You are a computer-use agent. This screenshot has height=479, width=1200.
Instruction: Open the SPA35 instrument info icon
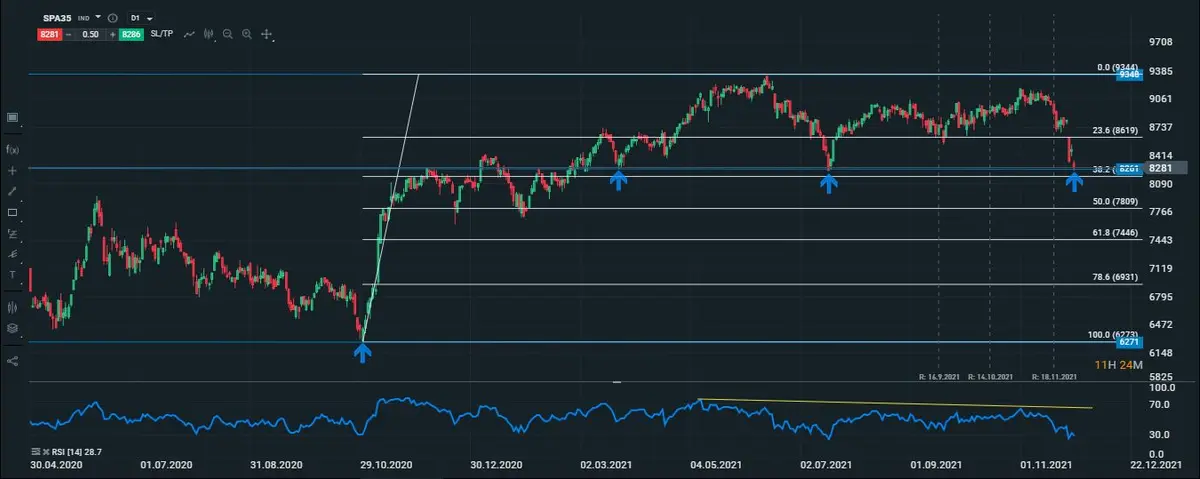(x=112, y=18)
